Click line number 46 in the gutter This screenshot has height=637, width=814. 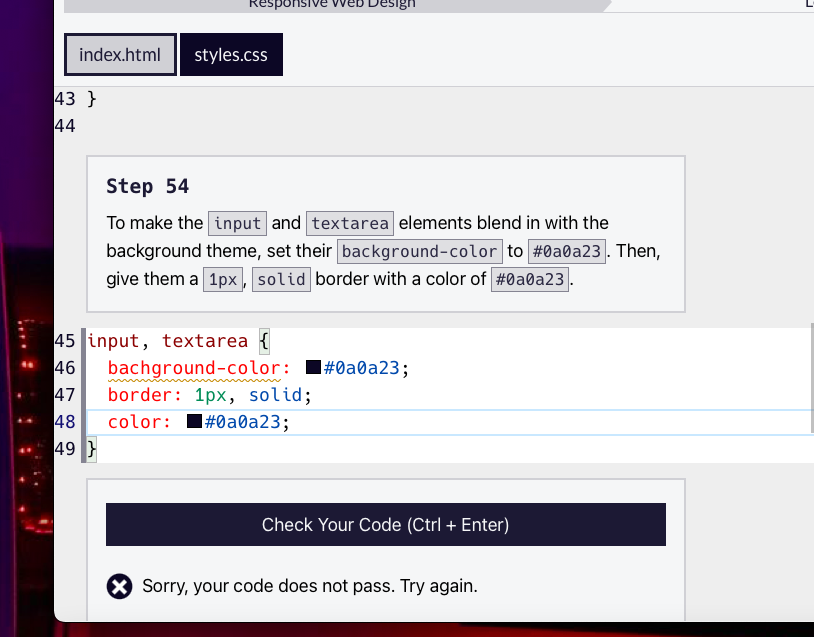(65, 367)
